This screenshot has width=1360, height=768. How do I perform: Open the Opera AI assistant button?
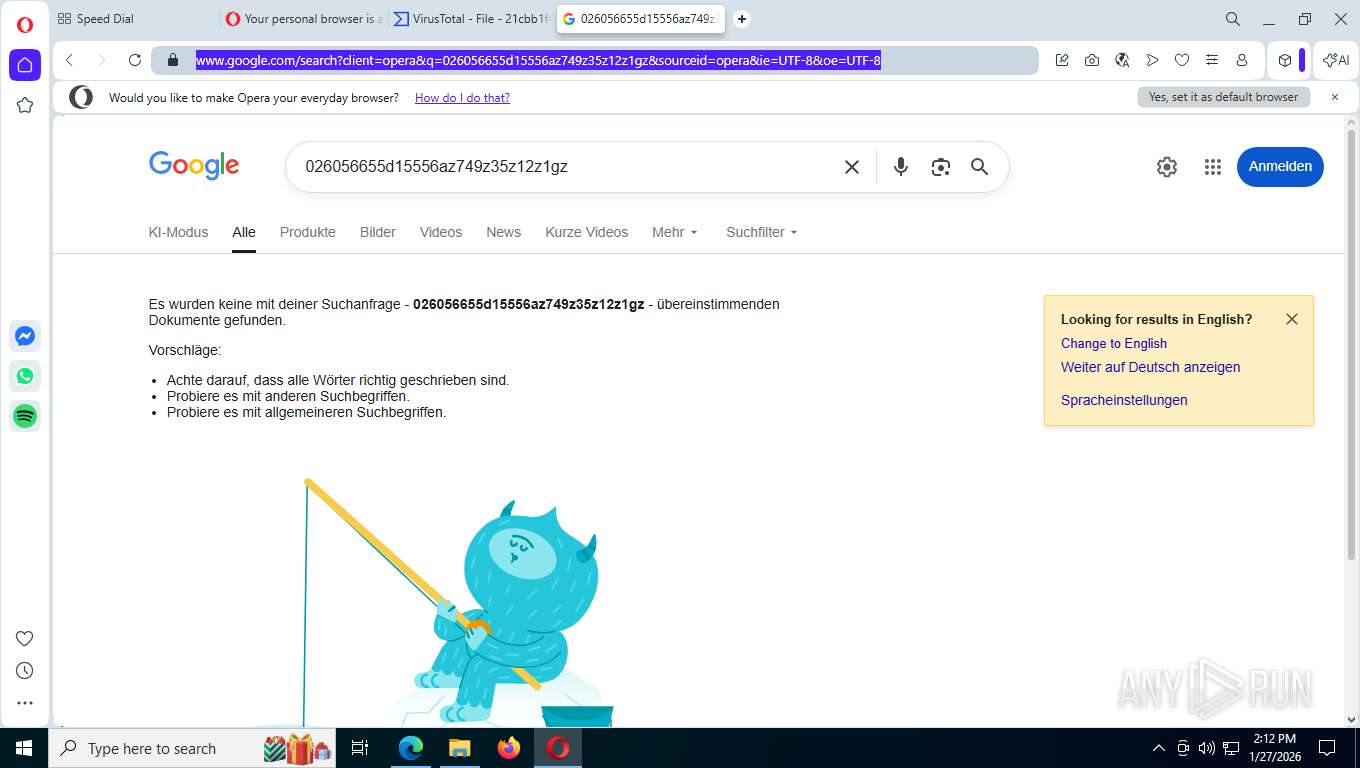coord(1336,60)
